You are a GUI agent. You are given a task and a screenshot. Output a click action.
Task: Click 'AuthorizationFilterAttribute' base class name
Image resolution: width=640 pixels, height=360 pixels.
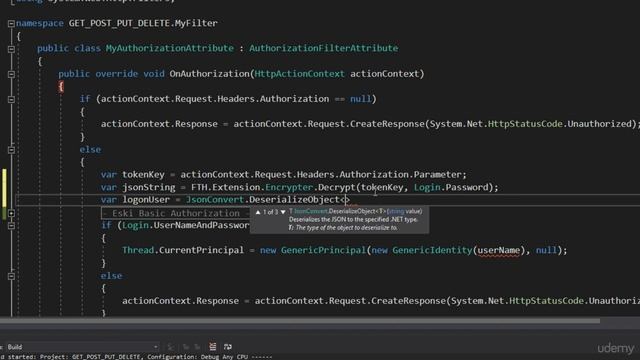click(323, 48)
